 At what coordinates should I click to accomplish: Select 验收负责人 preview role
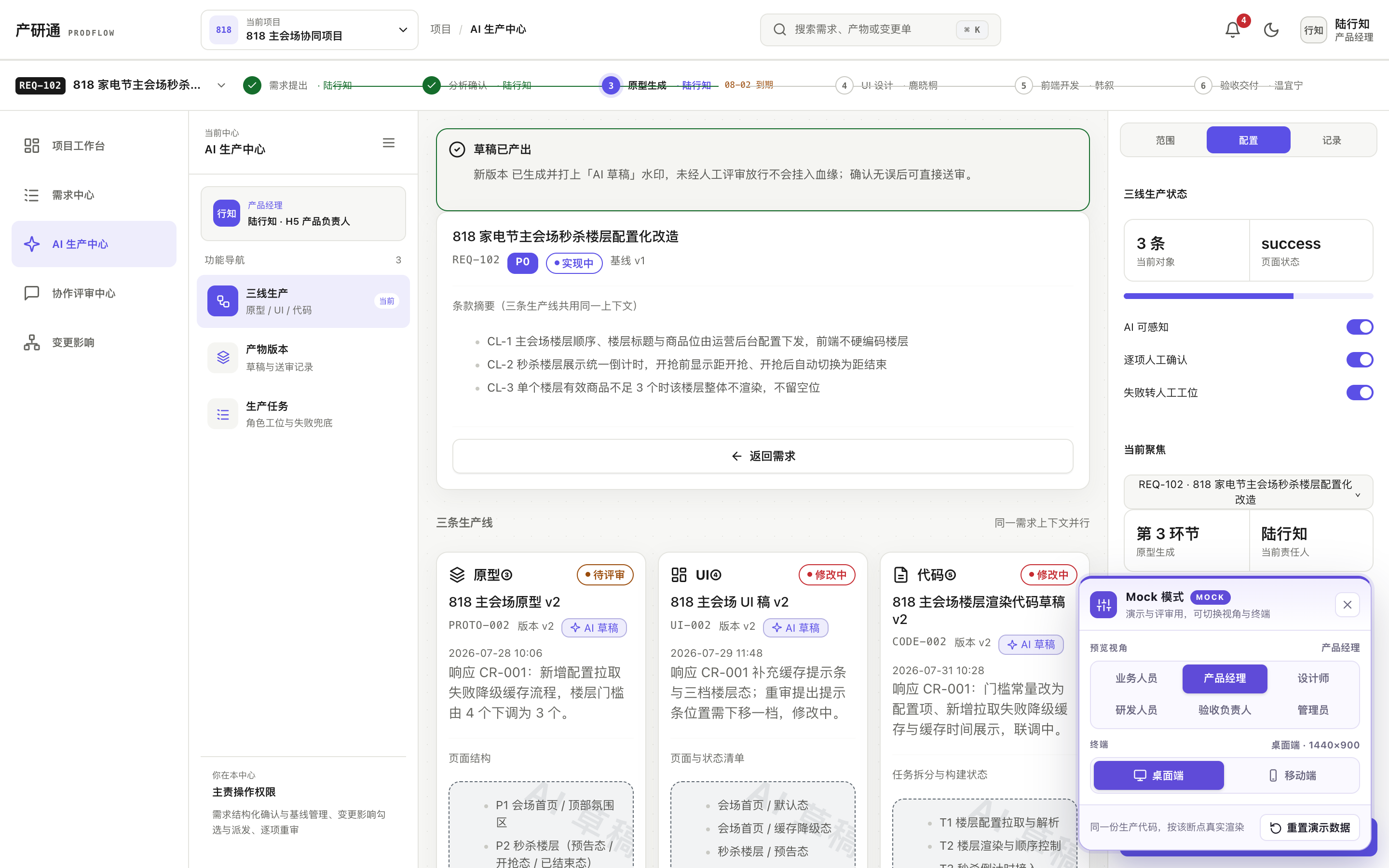pos(1224,709)
